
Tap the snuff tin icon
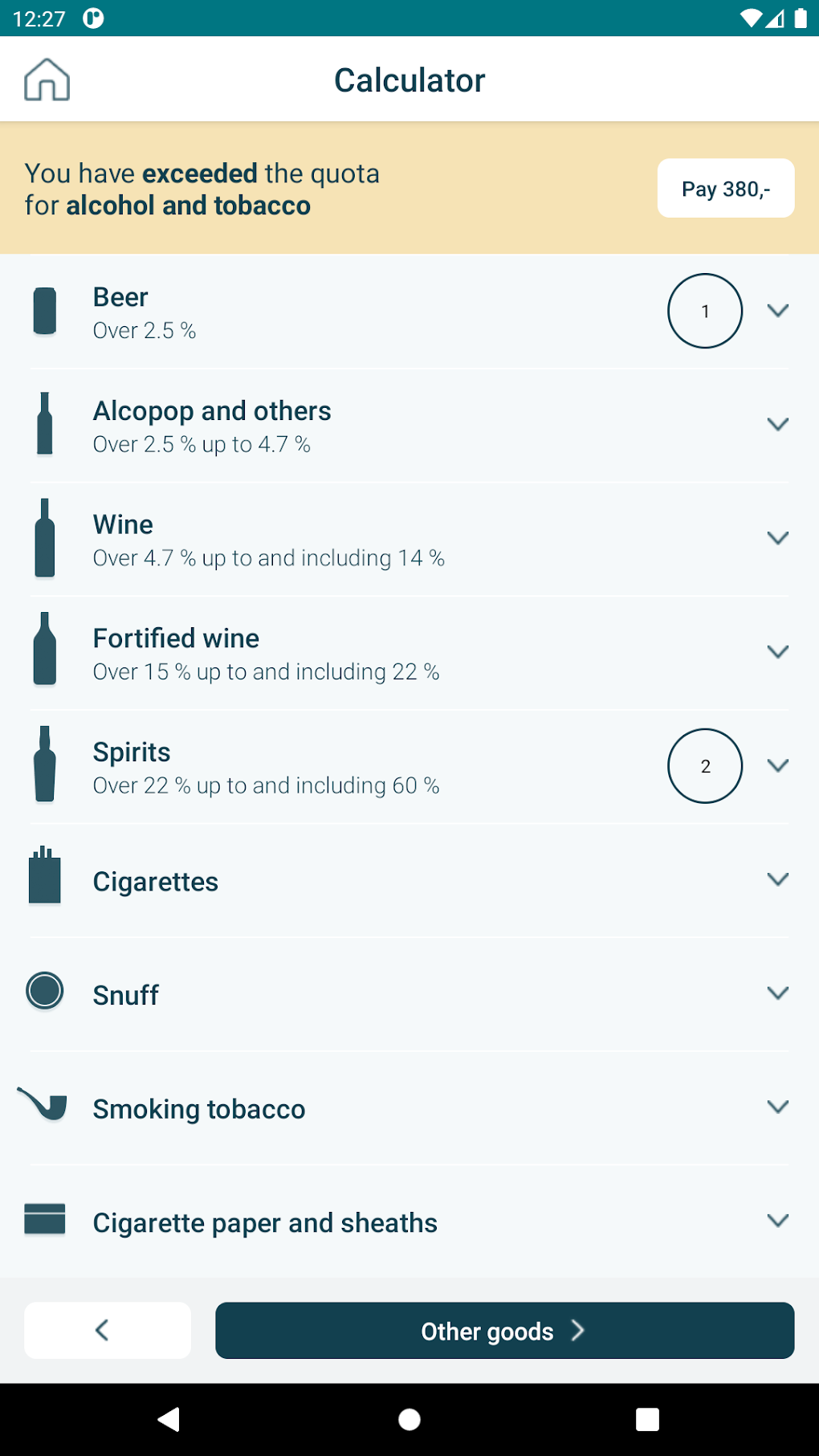pyautogui.click(x=45, y=991)
